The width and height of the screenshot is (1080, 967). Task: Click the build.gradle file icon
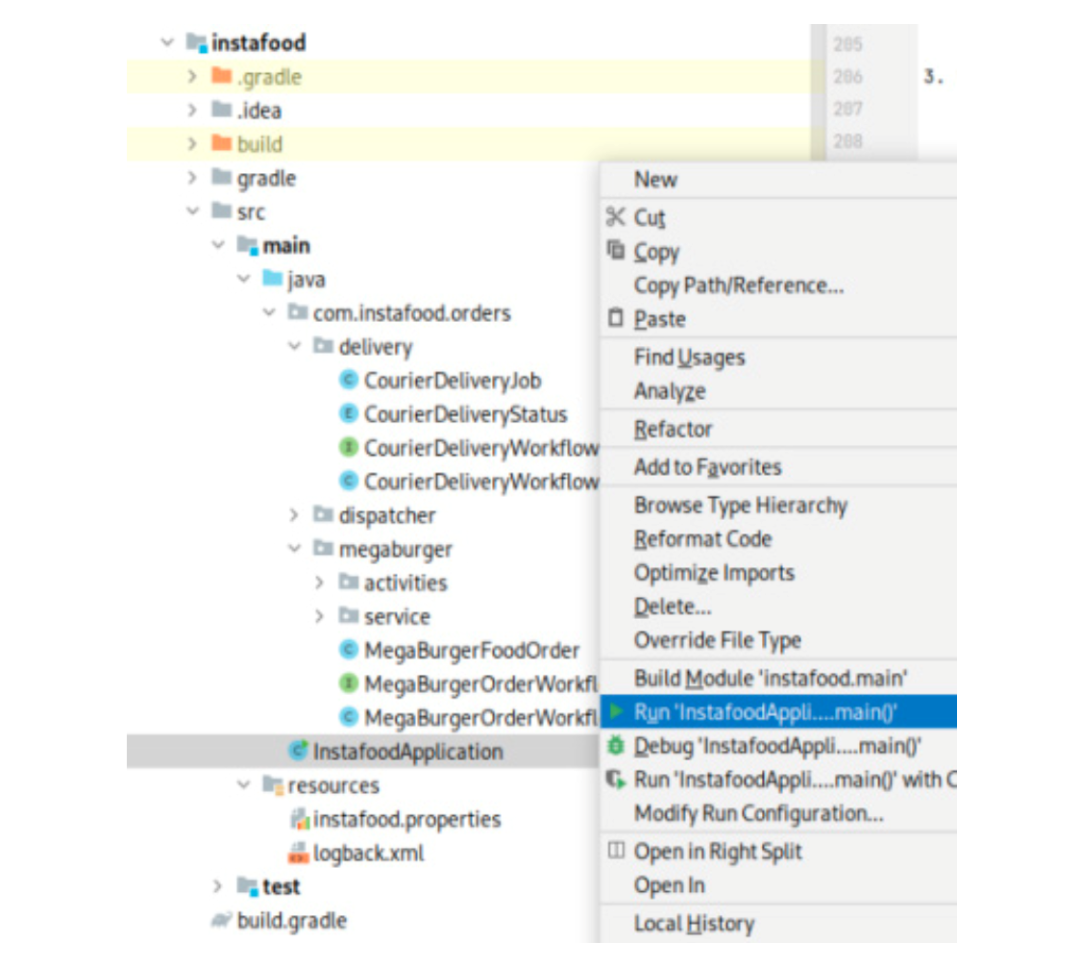[x=221, y=921]
